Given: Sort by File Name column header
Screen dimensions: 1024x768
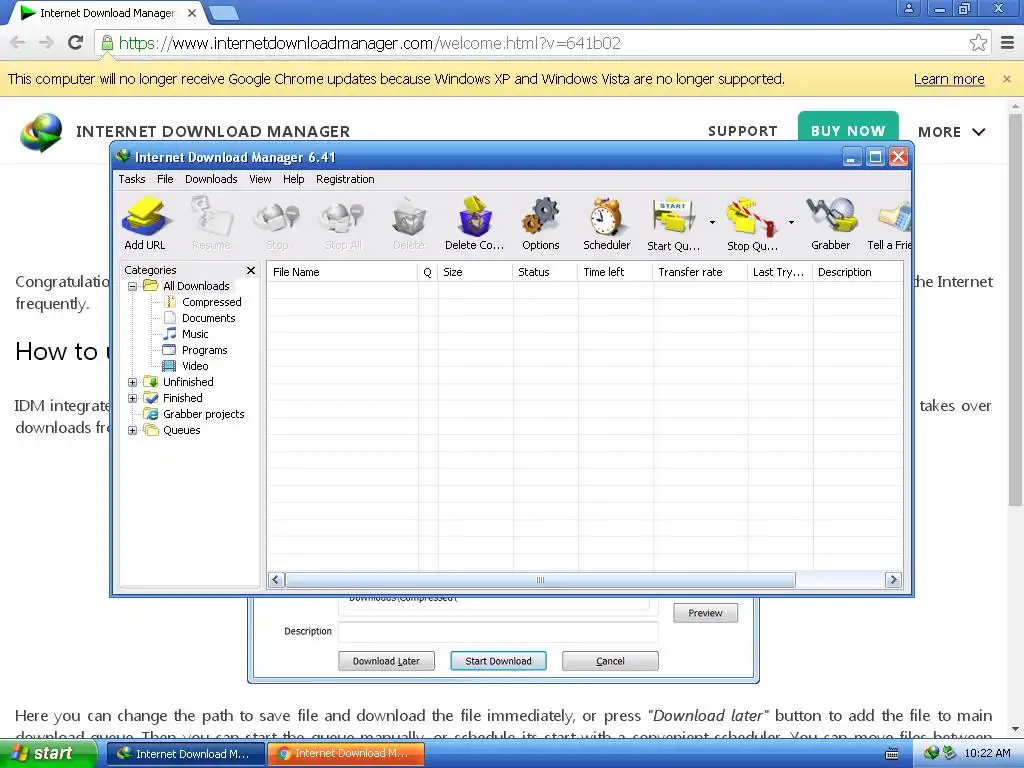Looking at the screenshot, I should click(342, 272).
